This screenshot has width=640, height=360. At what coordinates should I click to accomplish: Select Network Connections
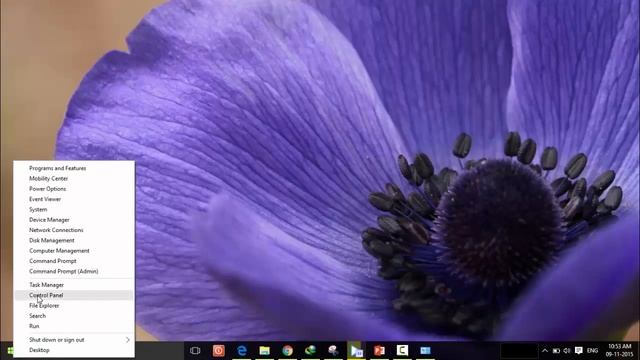pos(74,230)
